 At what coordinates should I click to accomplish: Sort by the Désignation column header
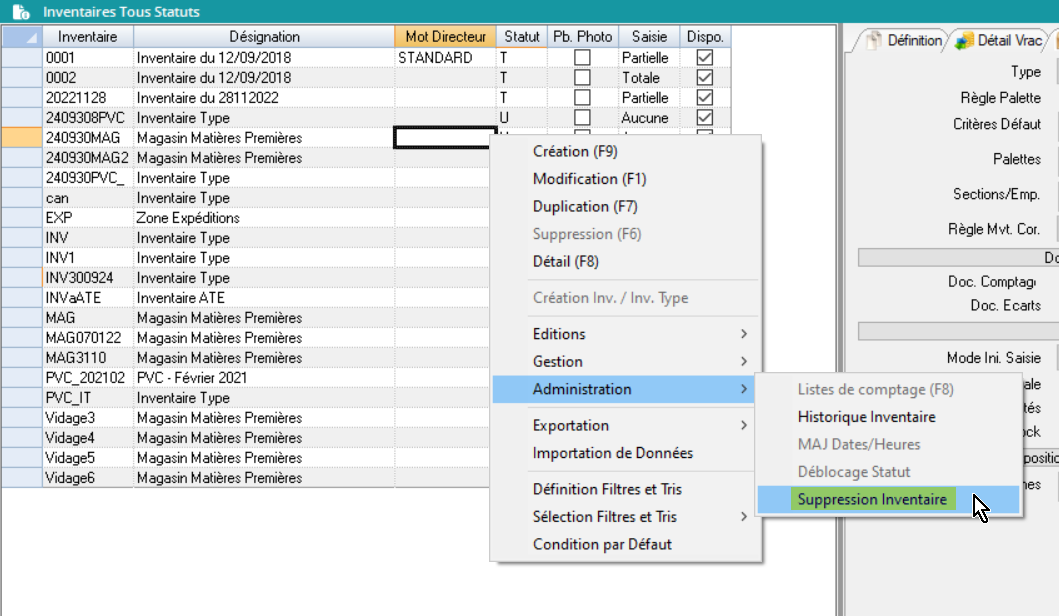click(x=264, y=37)
